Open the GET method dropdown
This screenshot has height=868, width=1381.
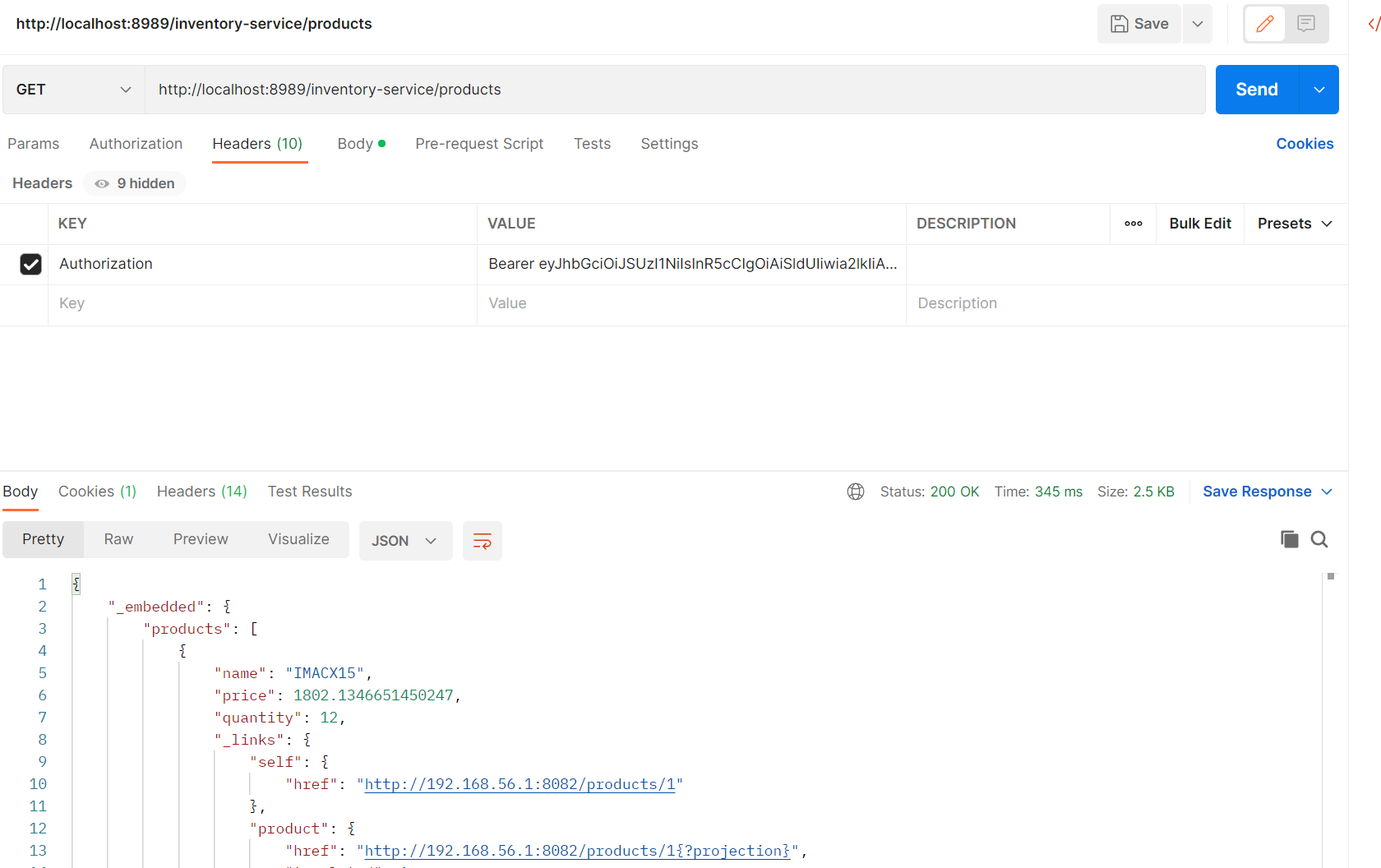coord(74,90)
